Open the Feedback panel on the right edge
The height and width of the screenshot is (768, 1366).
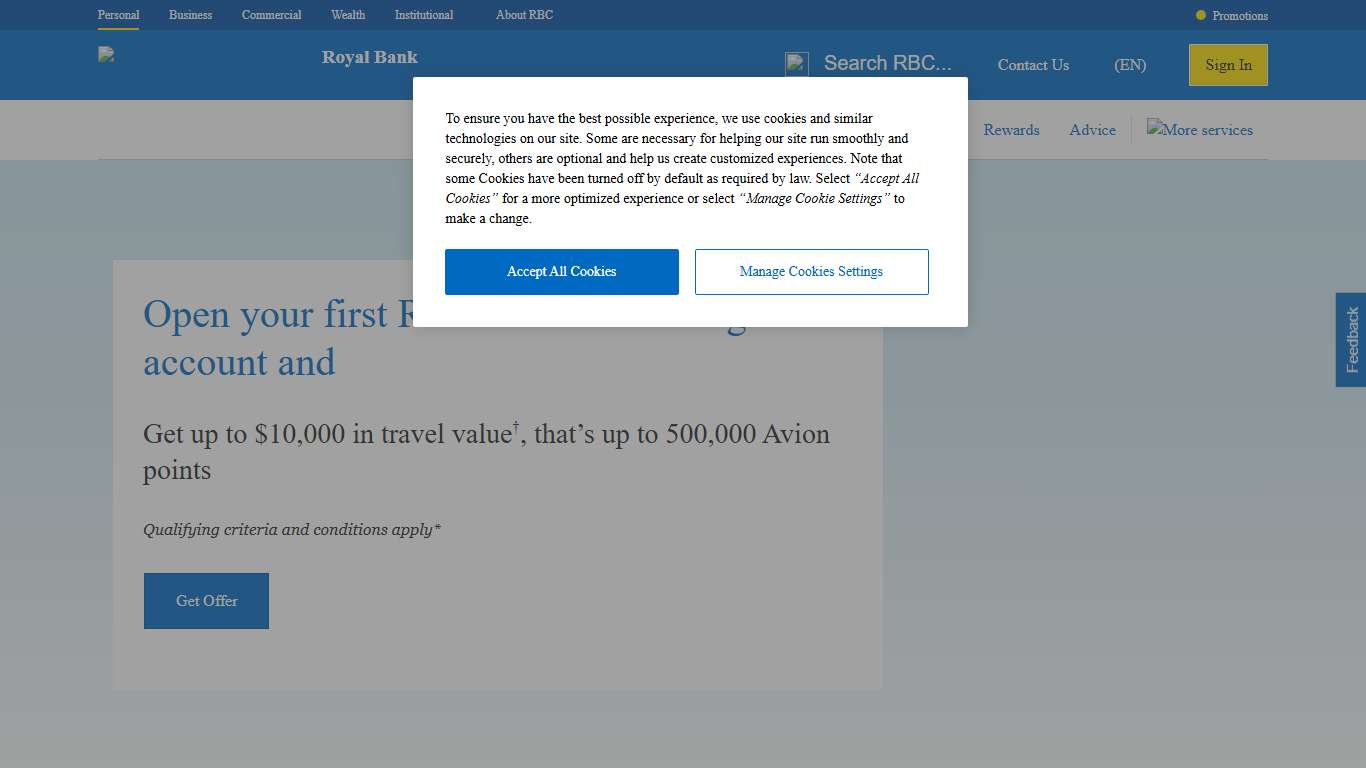tap(1351, 340)
